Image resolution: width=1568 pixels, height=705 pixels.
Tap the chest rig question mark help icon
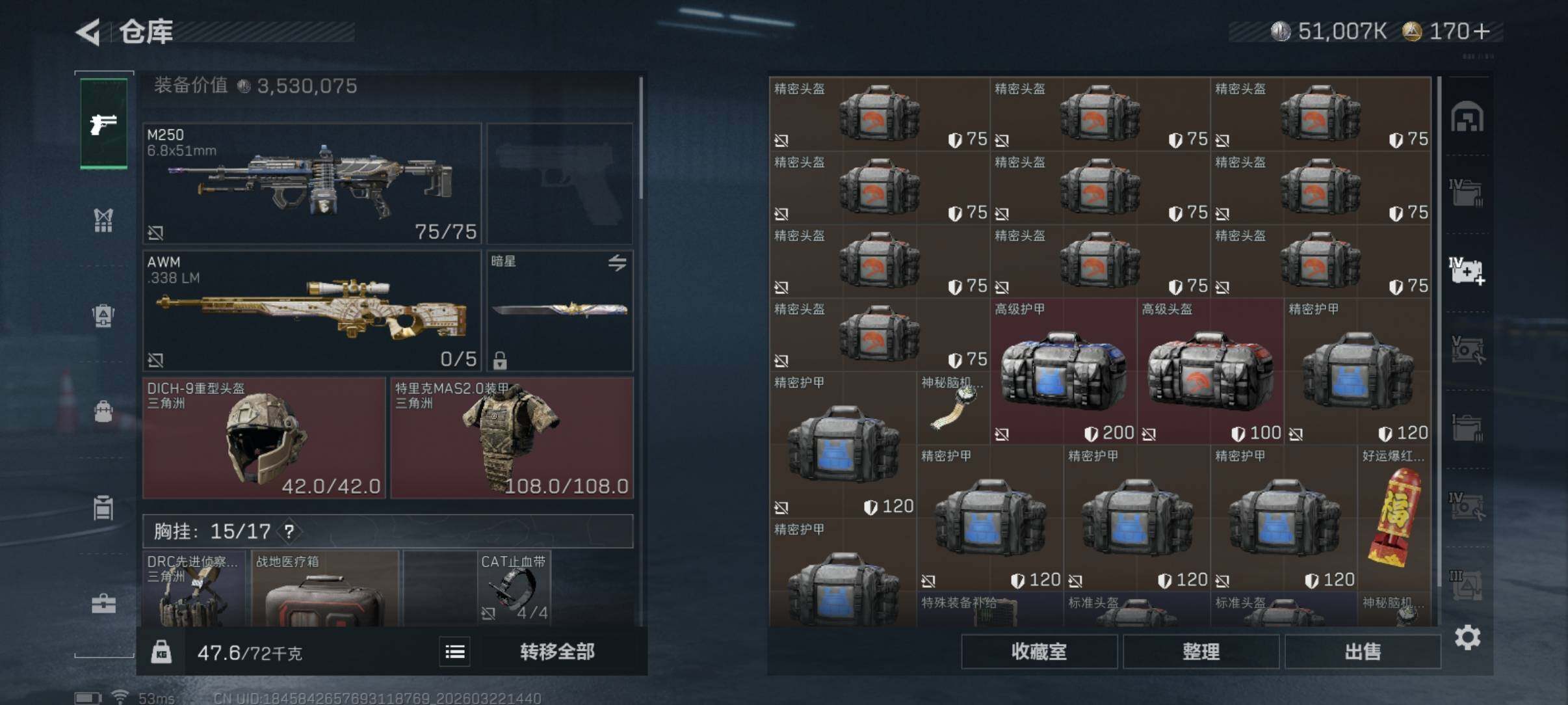289,532
